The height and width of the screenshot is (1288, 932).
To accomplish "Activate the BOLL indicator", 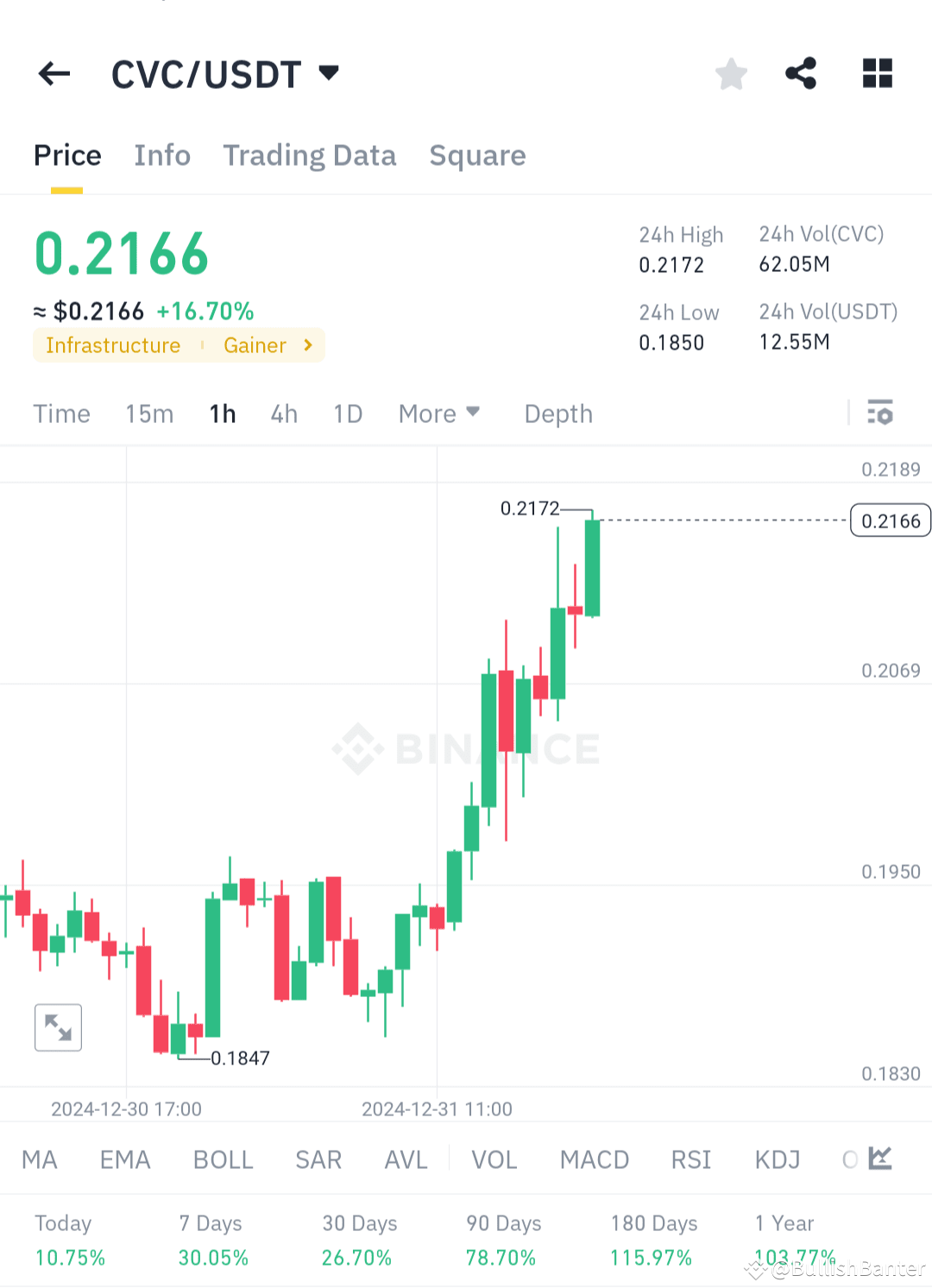I will [223, 1159].
